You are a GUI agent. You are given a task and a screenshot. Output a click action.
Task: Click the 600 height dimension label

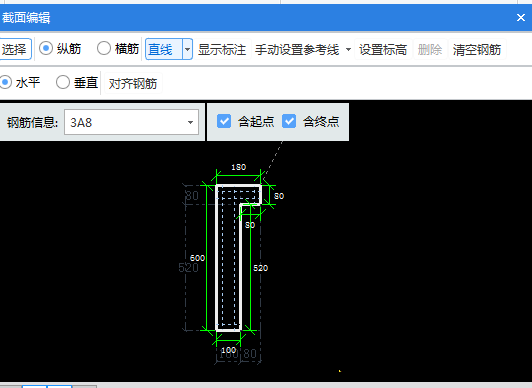point(197,258)
